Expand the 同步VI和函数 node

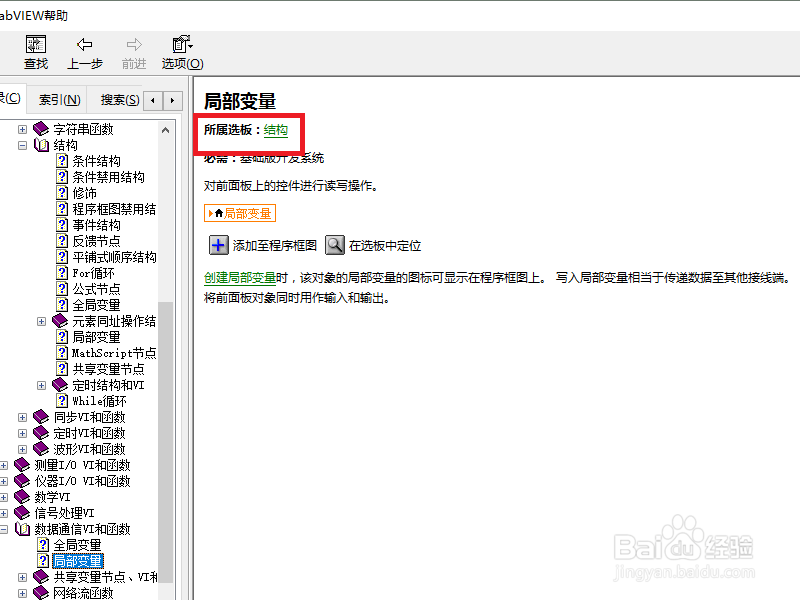22,417
